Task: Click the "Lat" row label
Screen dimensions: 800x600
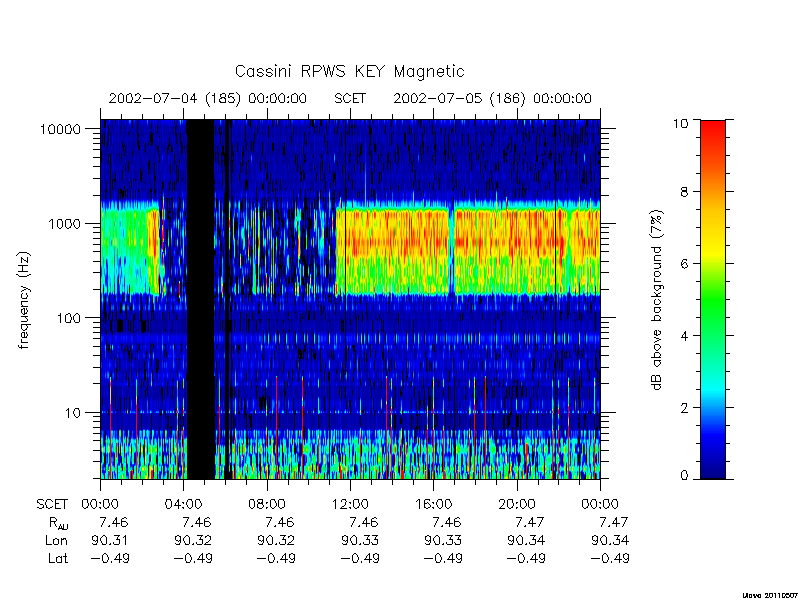Action: (x=58, y=558)
